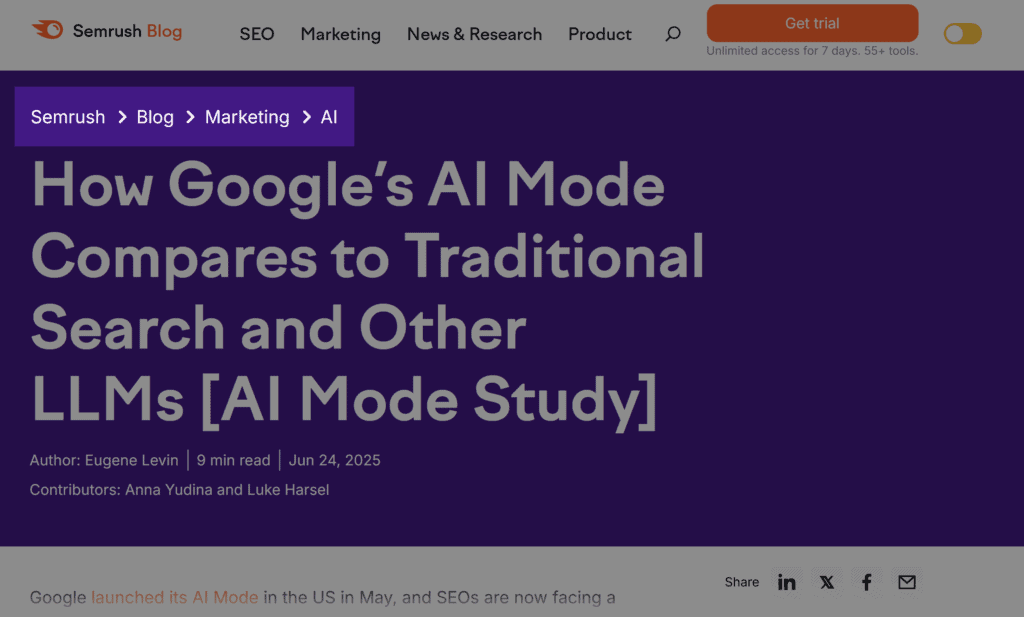
Task: Select SEO in the navigation bar
Action: pos(257,34)
